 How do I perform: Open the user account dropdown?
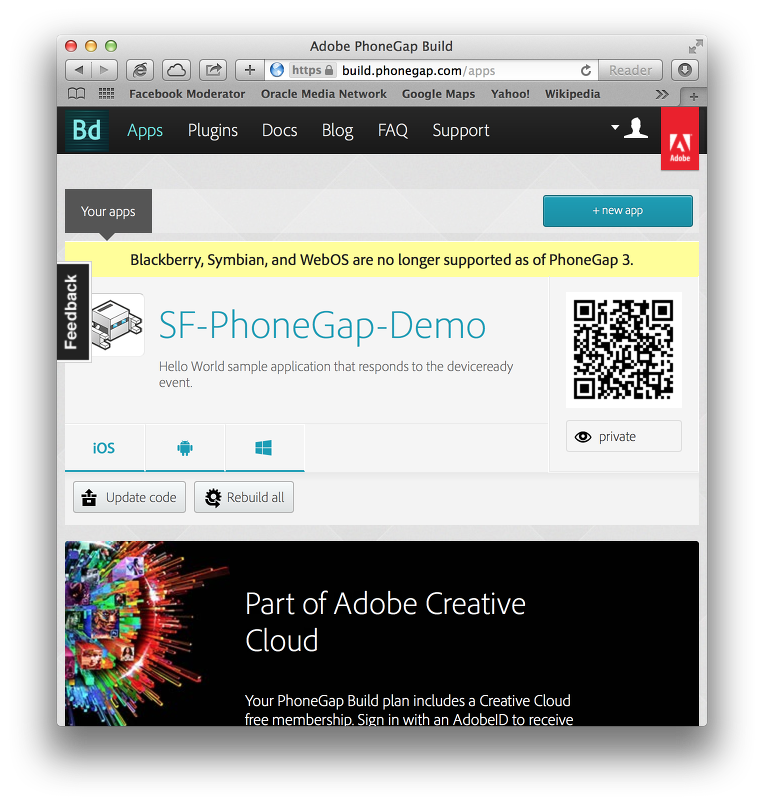coord(629,128)
